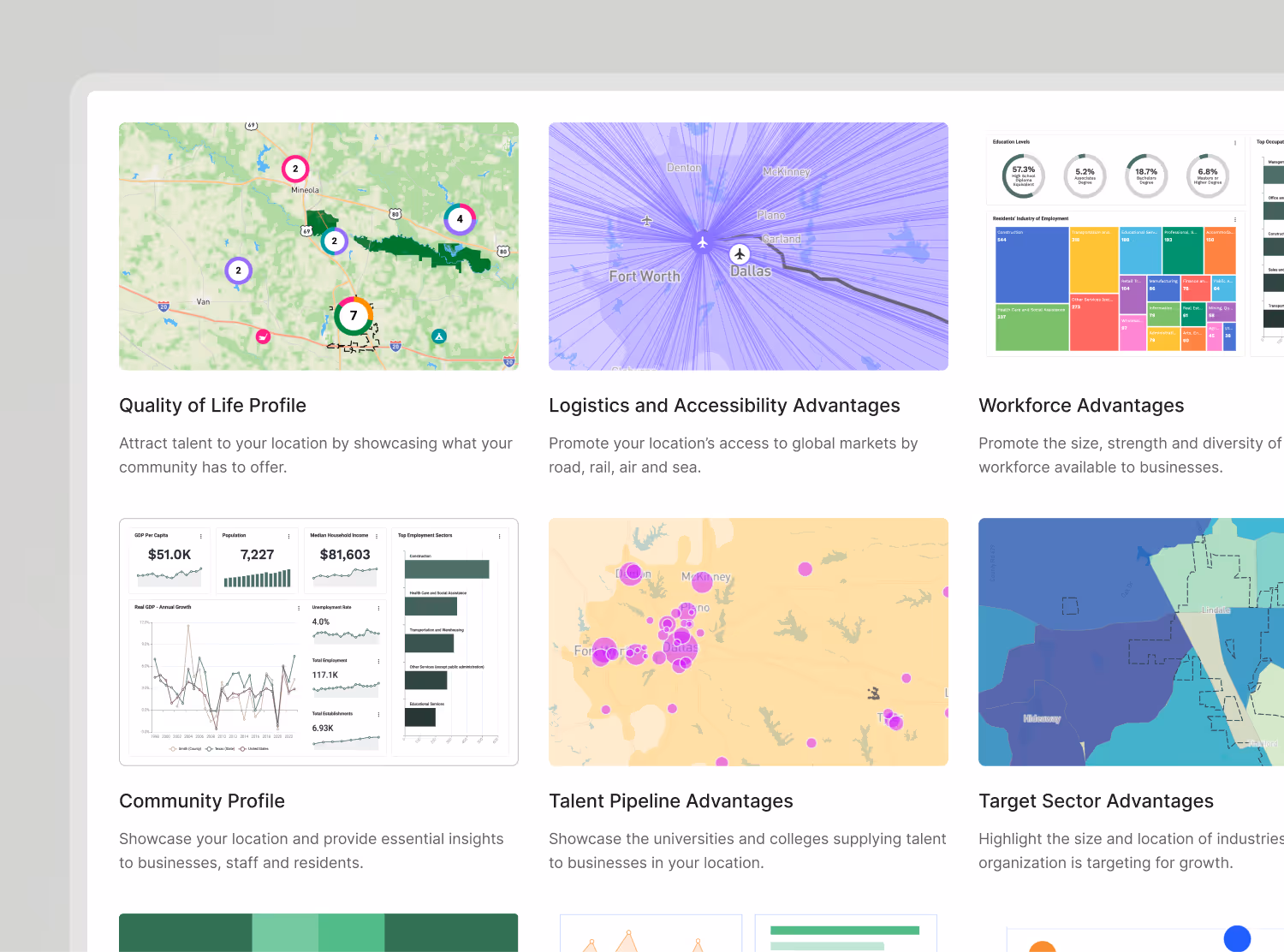
Task: Select the red Other Services 273 treemap tile
Action: [1094, 324]
